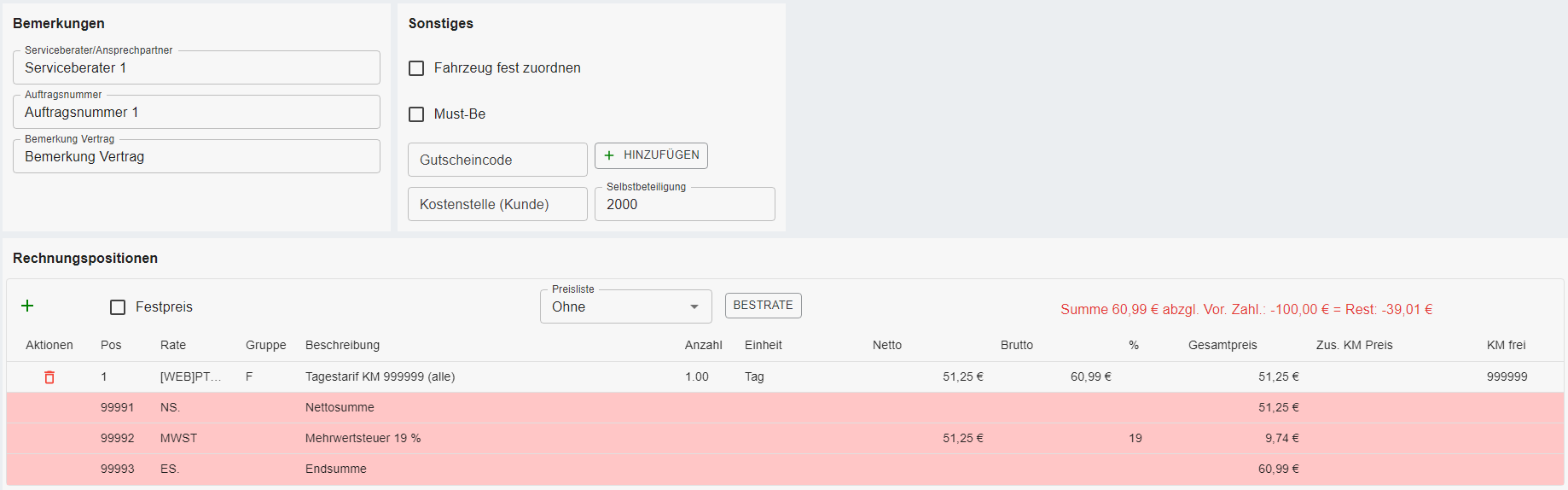This screenshot has width=1568, height=490.
Task: Click the Mehrwertsteuer 19 % row
Action: pos(363,439)
